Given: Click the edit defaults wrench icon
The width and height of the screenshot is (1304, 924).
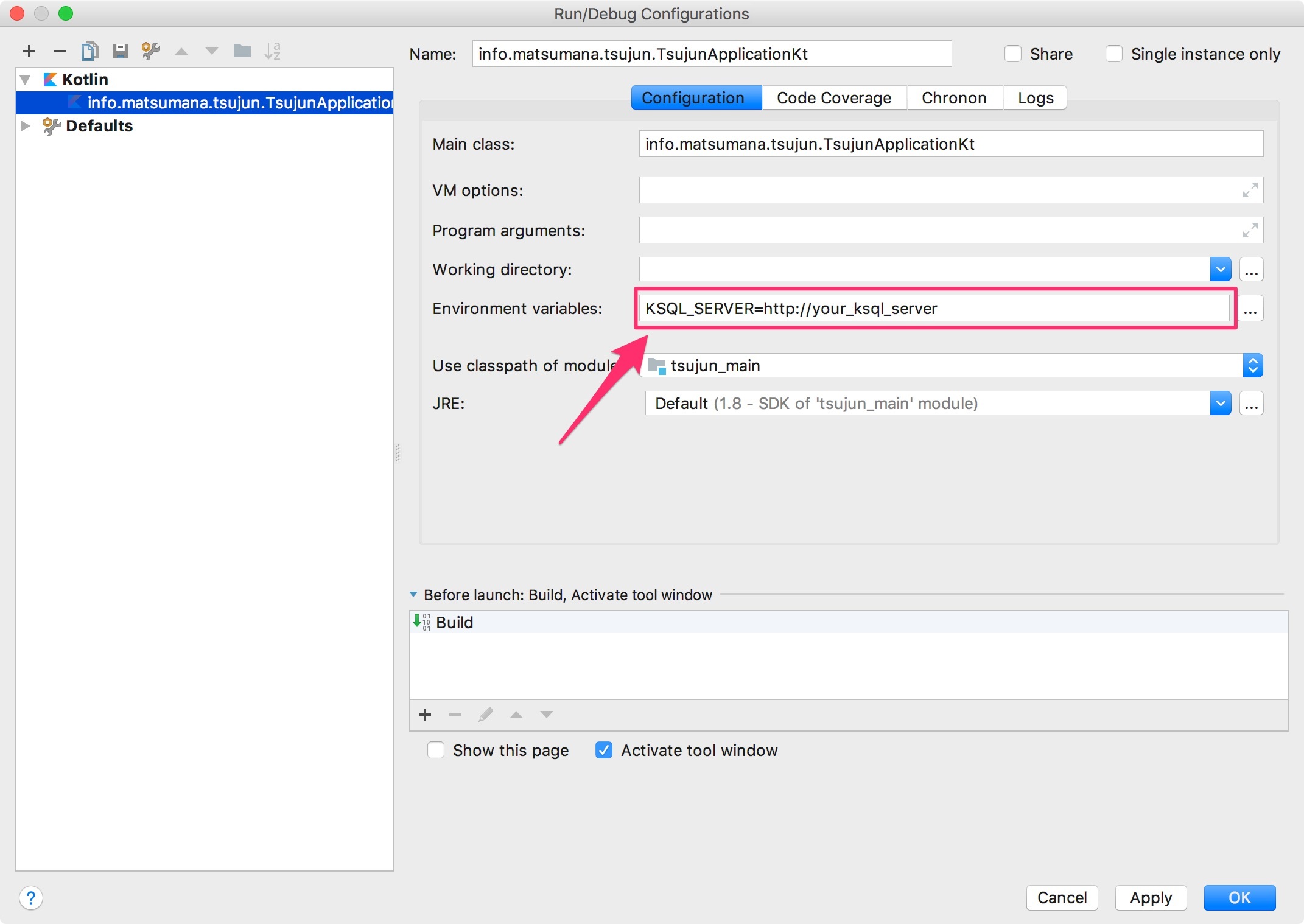Looking at the screenshot, I should (x=150, y=51).
